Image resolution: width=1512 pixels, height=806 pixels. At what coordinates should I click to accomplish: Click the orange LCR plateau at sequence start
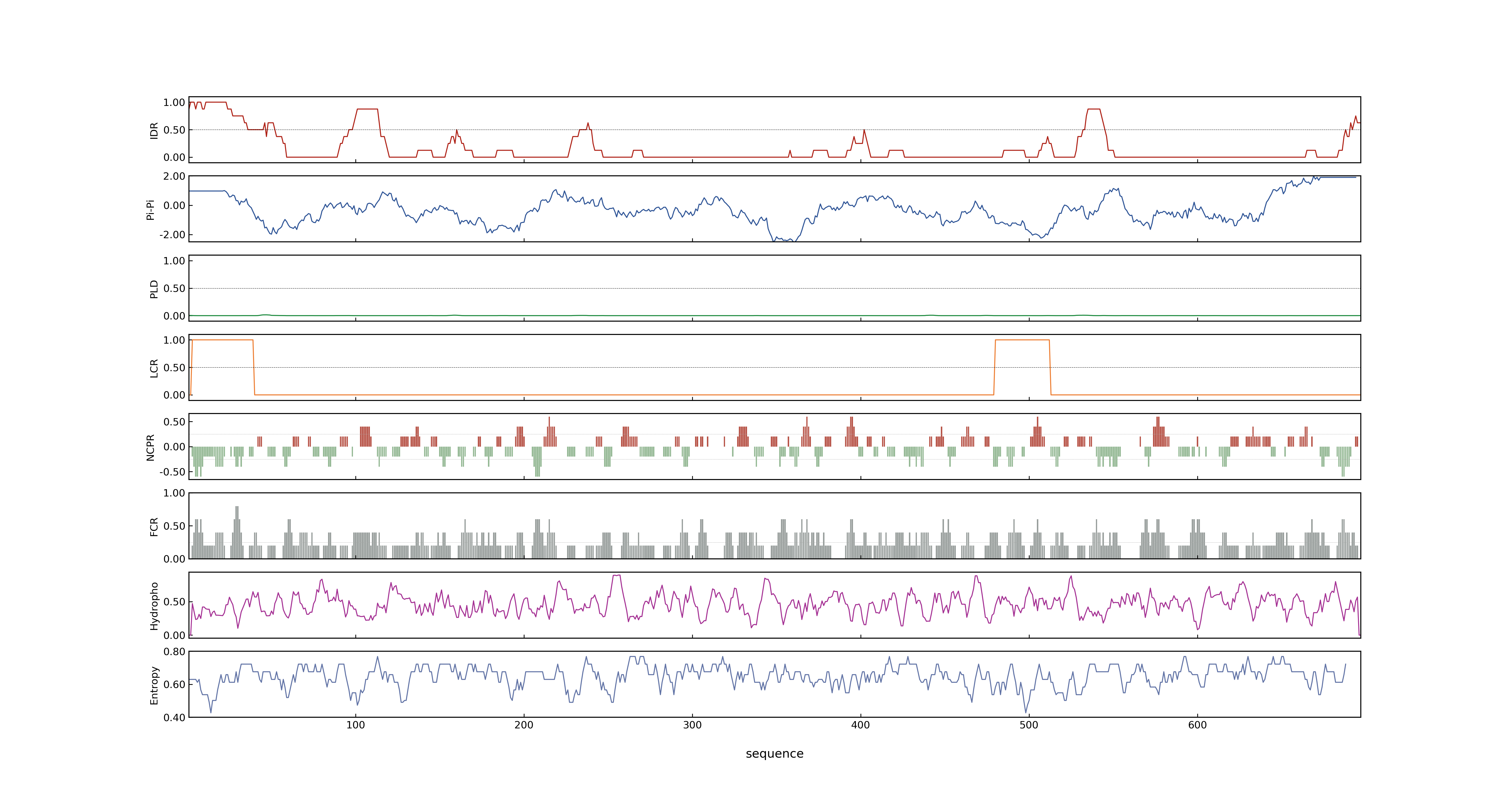click(x=223, y=340)
